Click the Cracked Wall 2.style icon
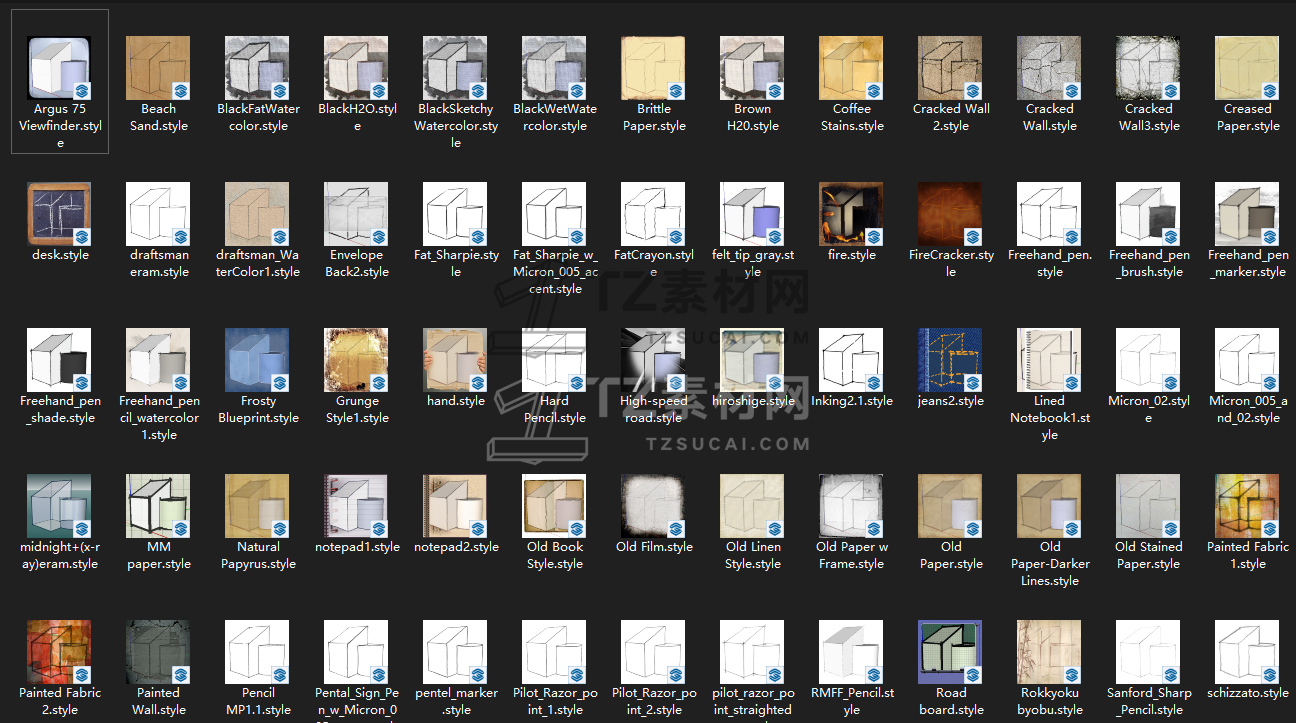 pyautogui.click(x=951, y=68)
